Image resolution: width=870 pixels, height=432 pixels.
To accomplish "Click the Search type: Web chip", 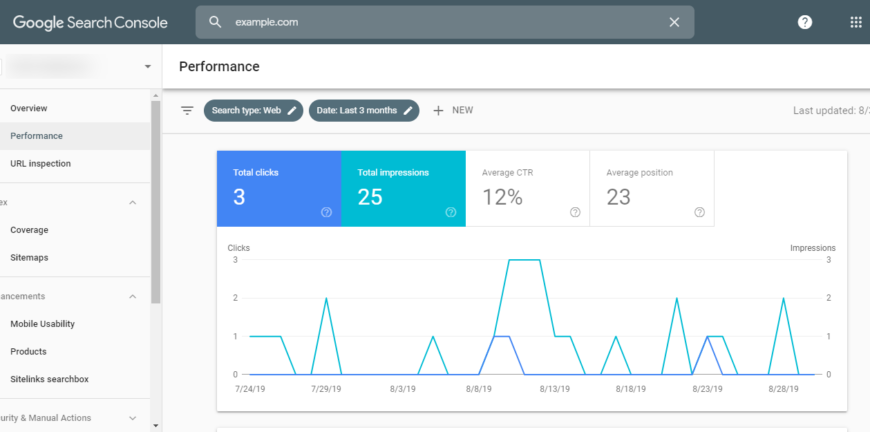I will (x=254, y=110).
